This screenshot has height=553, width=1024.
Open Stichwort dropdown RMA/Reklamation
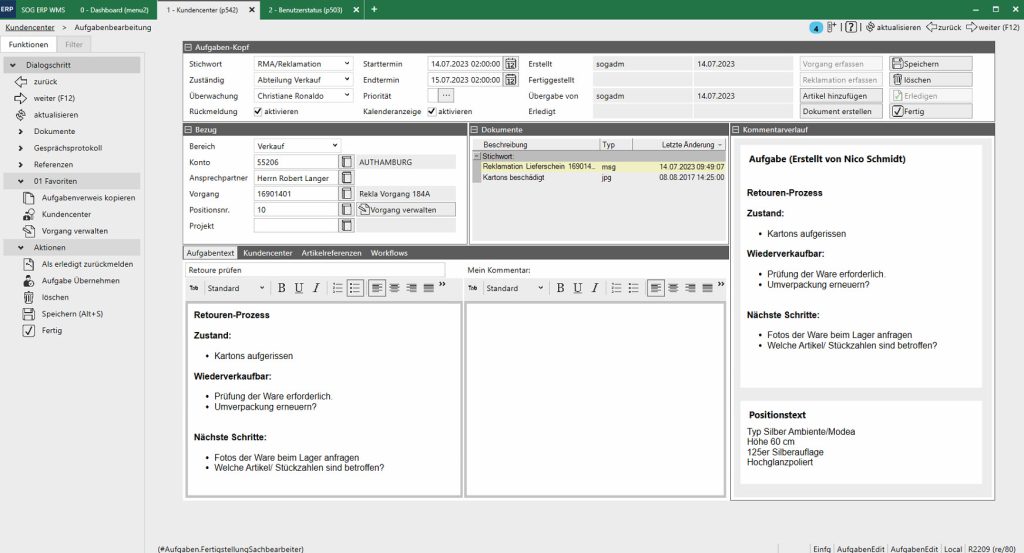click(x=303, y=64)
